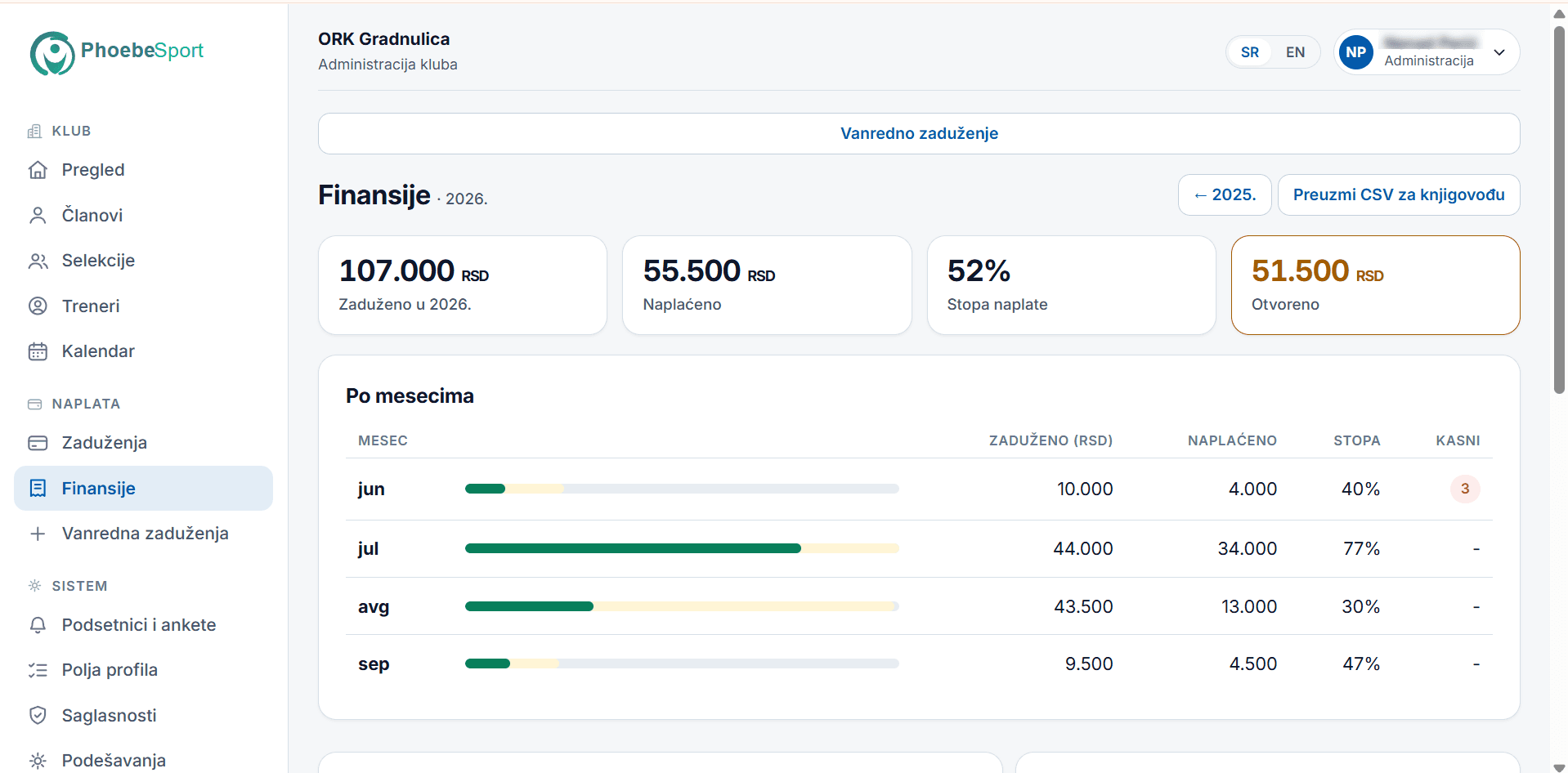
Task: Click the Pregled home icon
Action: point(38,170)
